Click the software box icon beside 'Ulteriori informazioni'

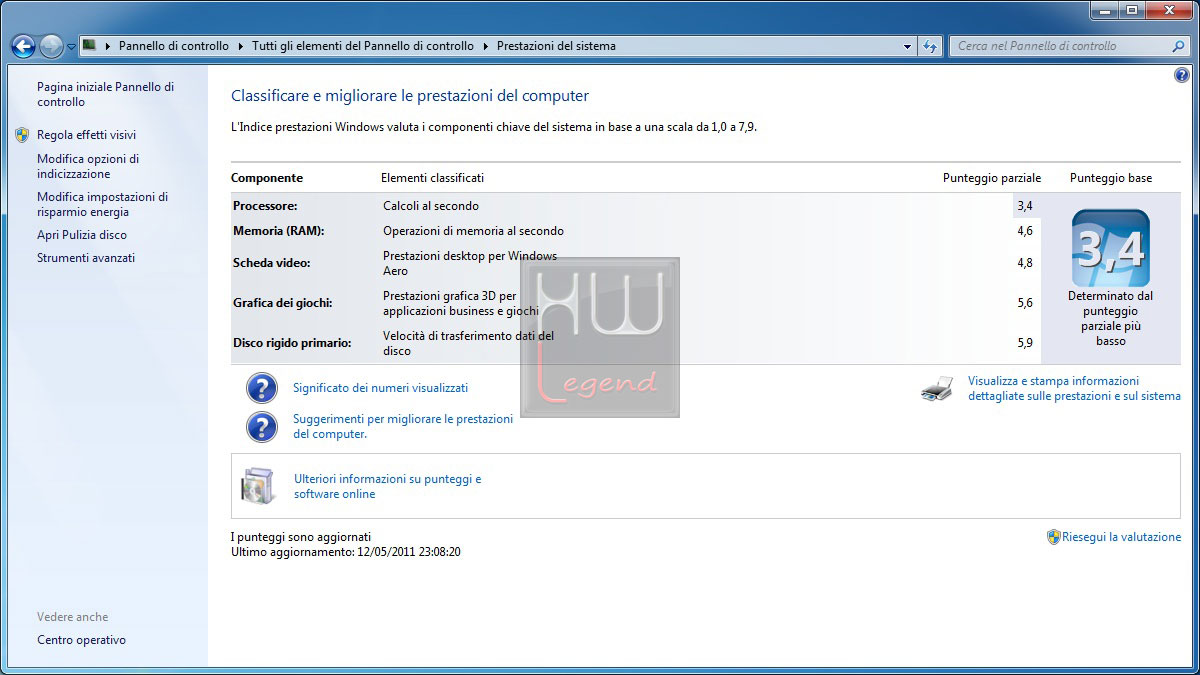point(257,486)
